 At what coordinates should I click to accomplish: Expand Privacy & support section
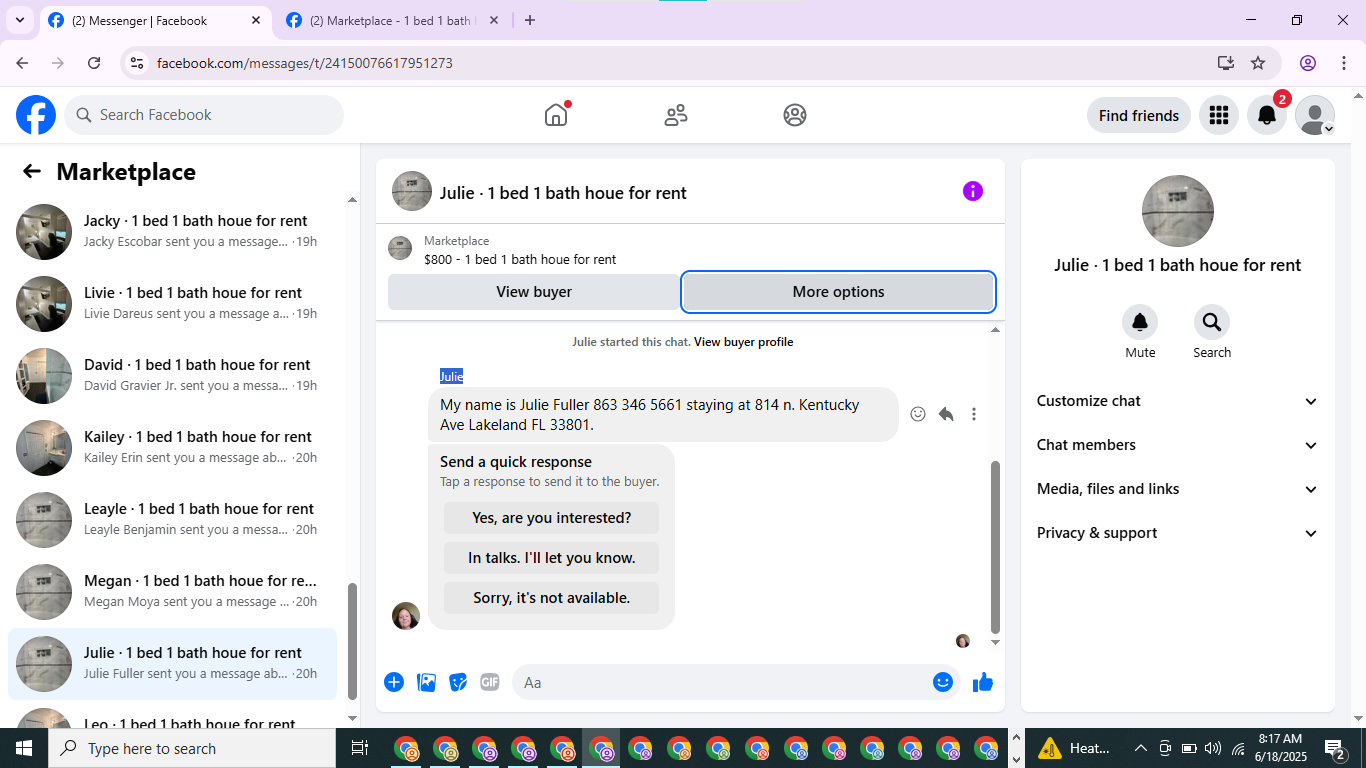(x=1178, y=533)
